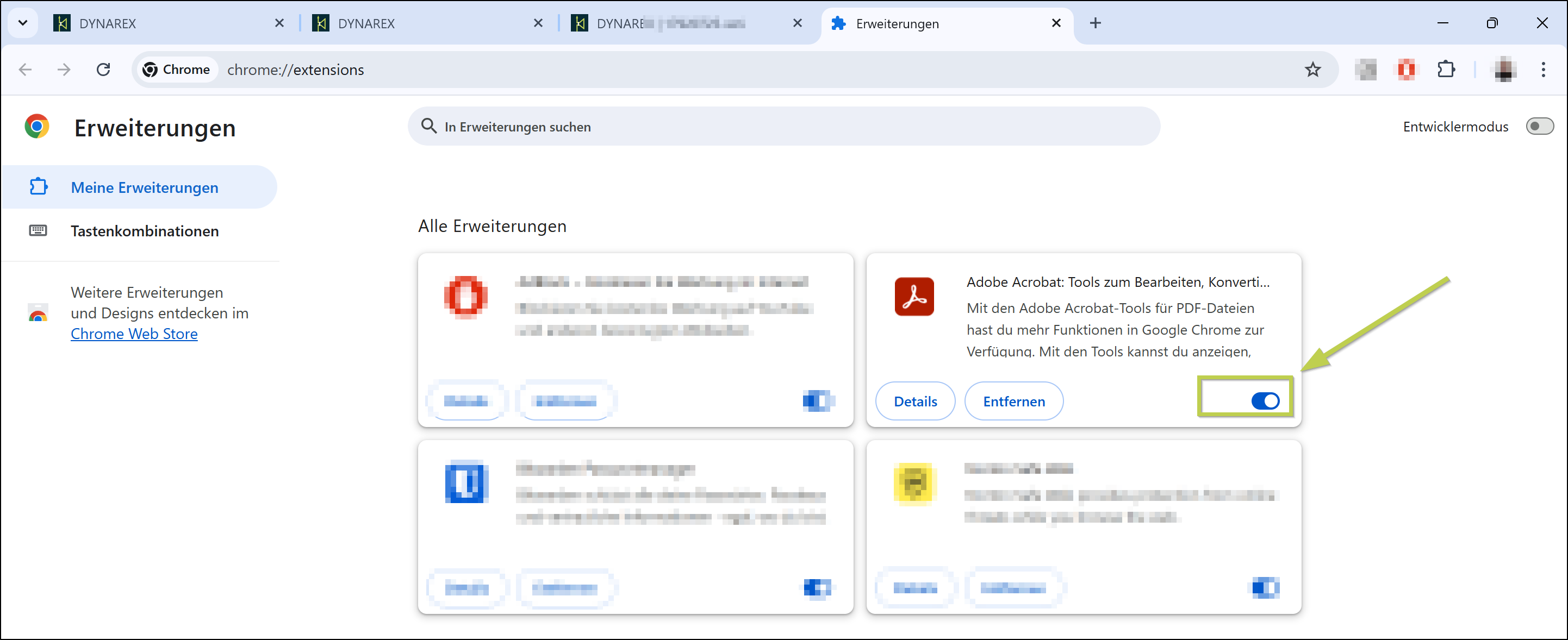The height and width of the screenshot is (640, 1568).
Task: Select Meine Erweiterungen in the sidebar
Action: (x=144, y=187)
